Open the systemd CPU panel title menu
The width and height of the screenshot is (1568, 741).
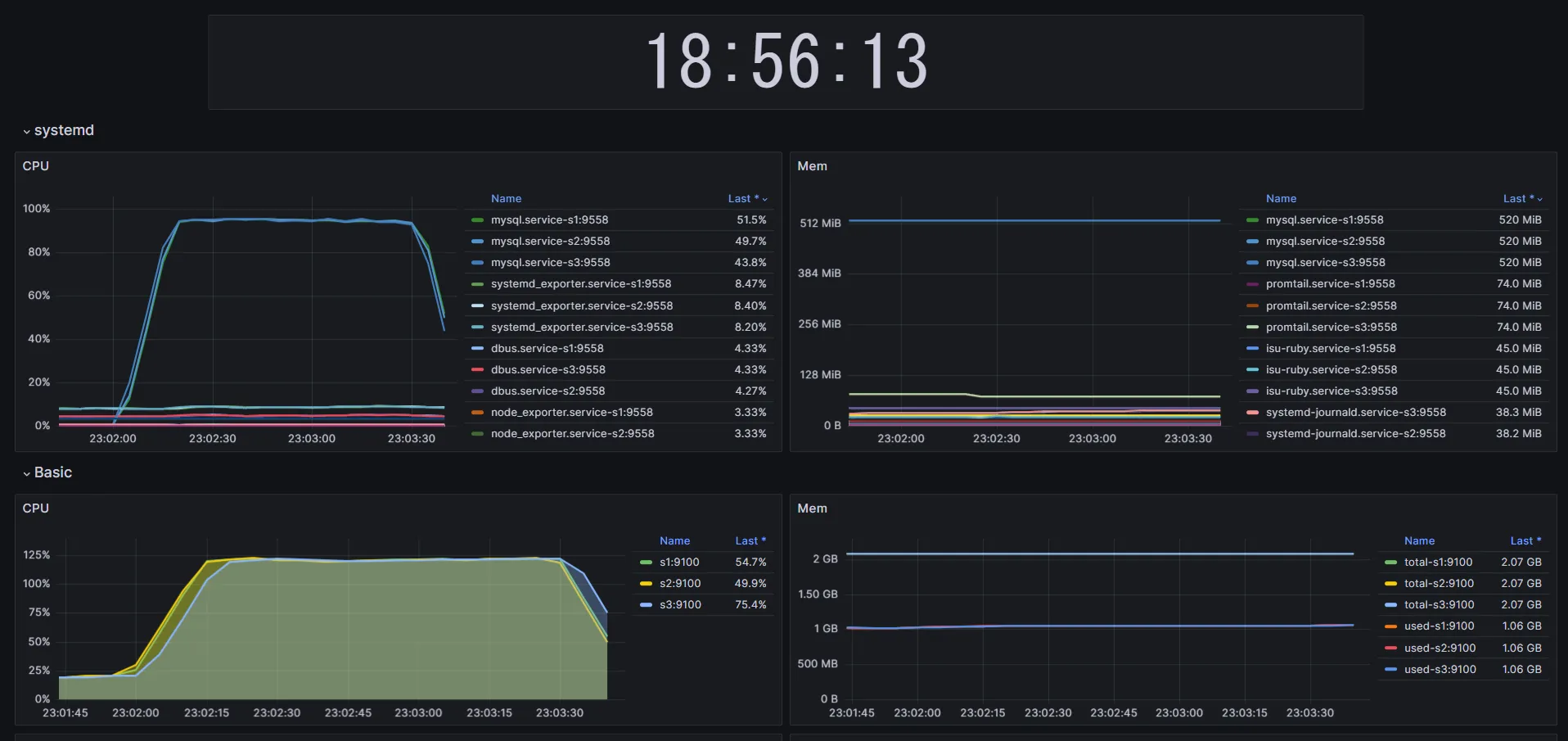coord(36,166)
